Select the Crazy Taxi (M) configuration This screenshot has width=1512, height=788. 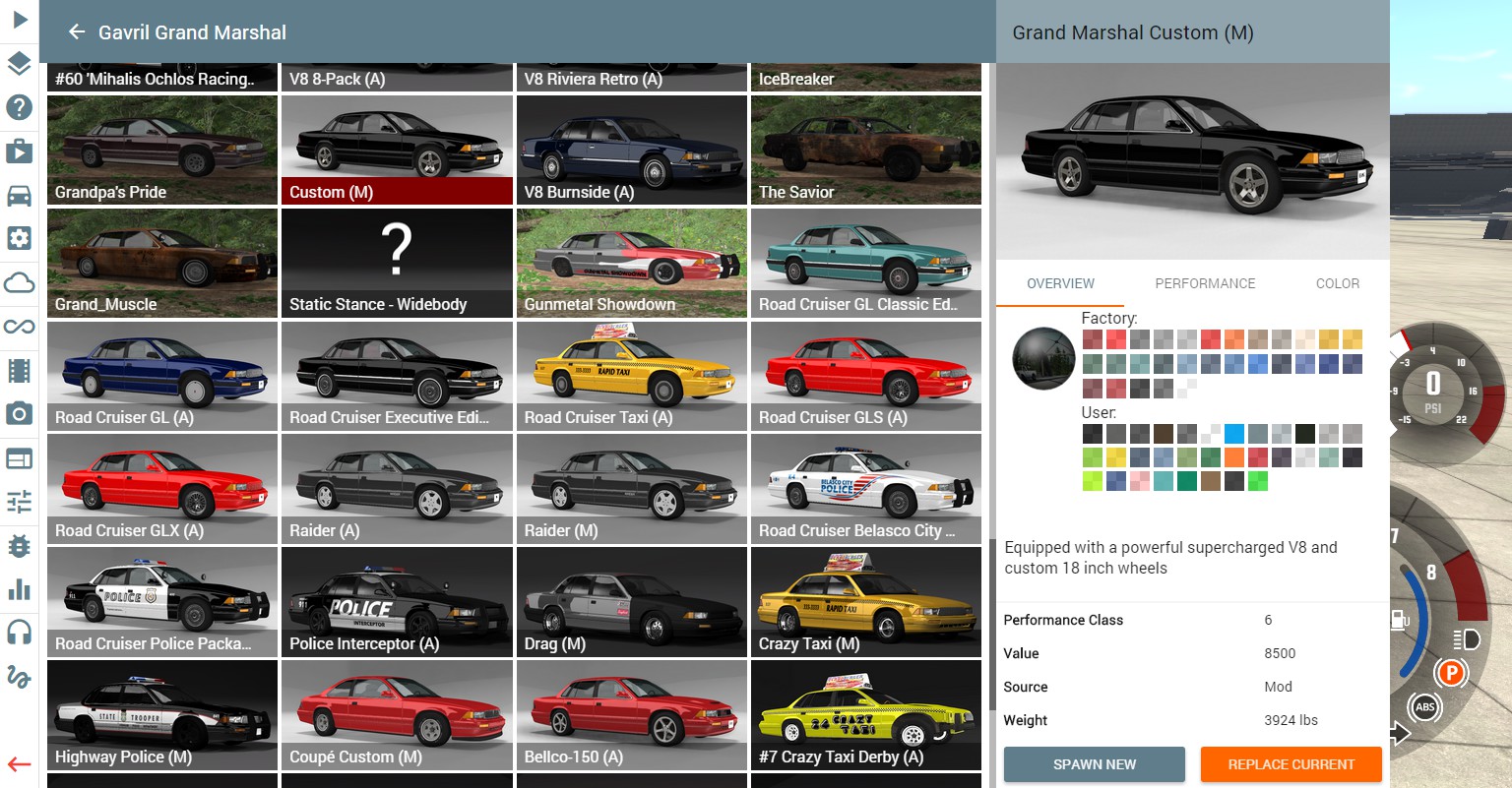click(x=866, y=602)
